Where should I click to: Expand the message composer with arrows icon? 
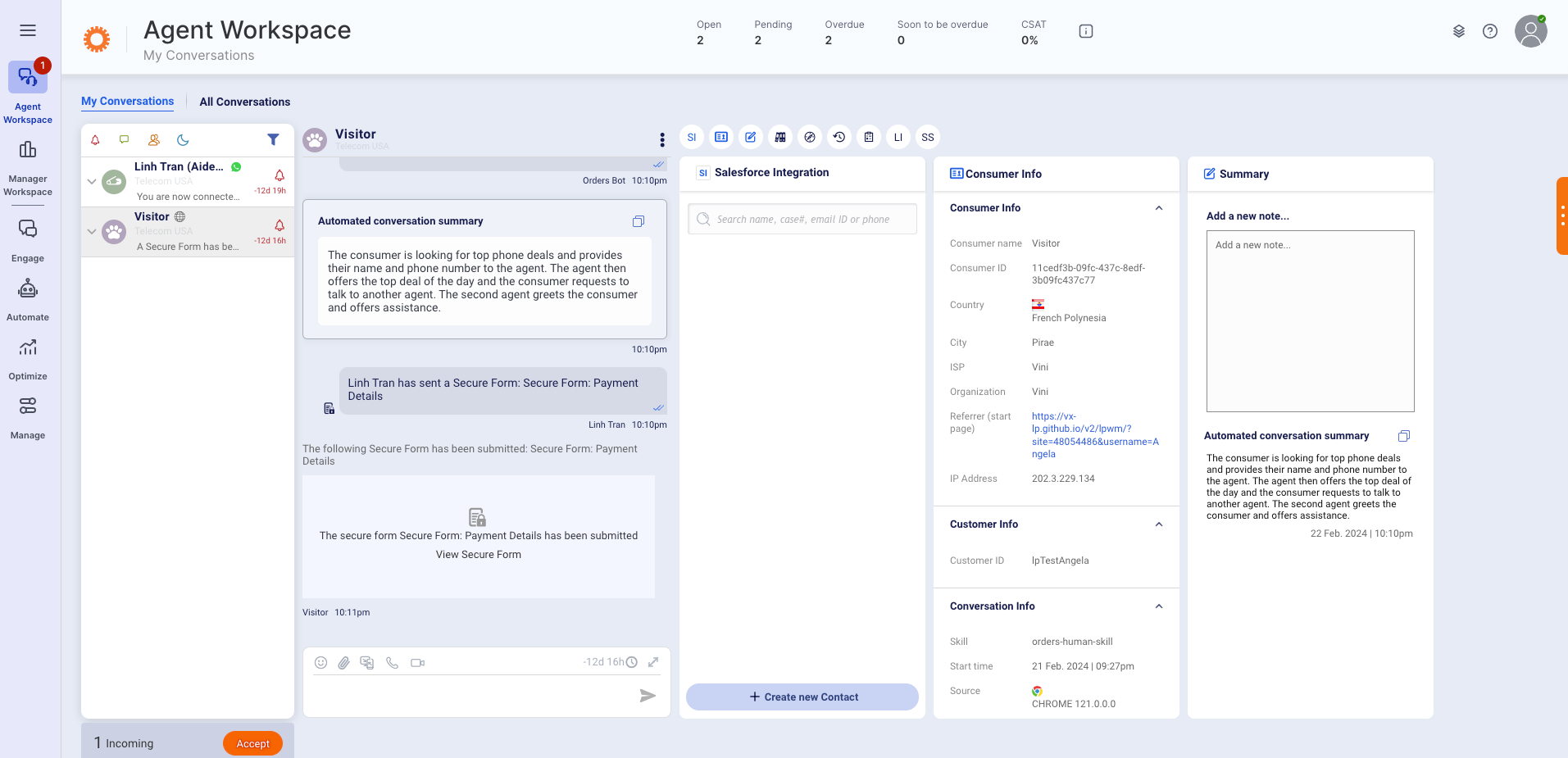(653, 662)
